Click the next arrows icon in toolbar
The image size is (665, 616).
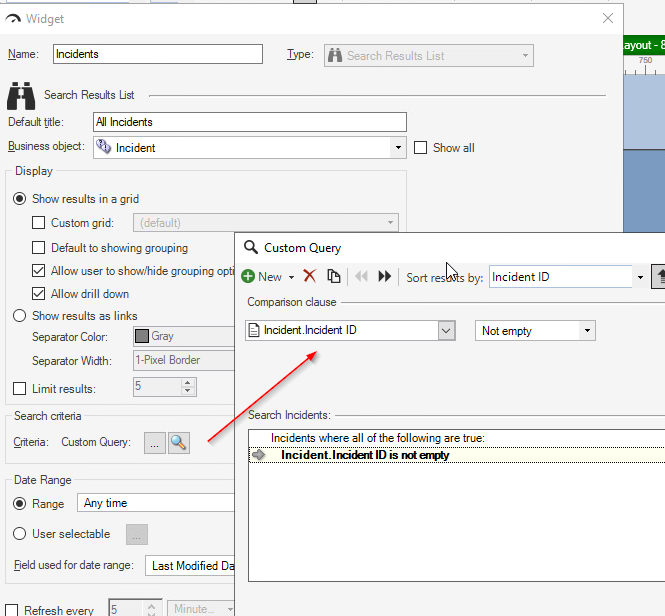384,277
